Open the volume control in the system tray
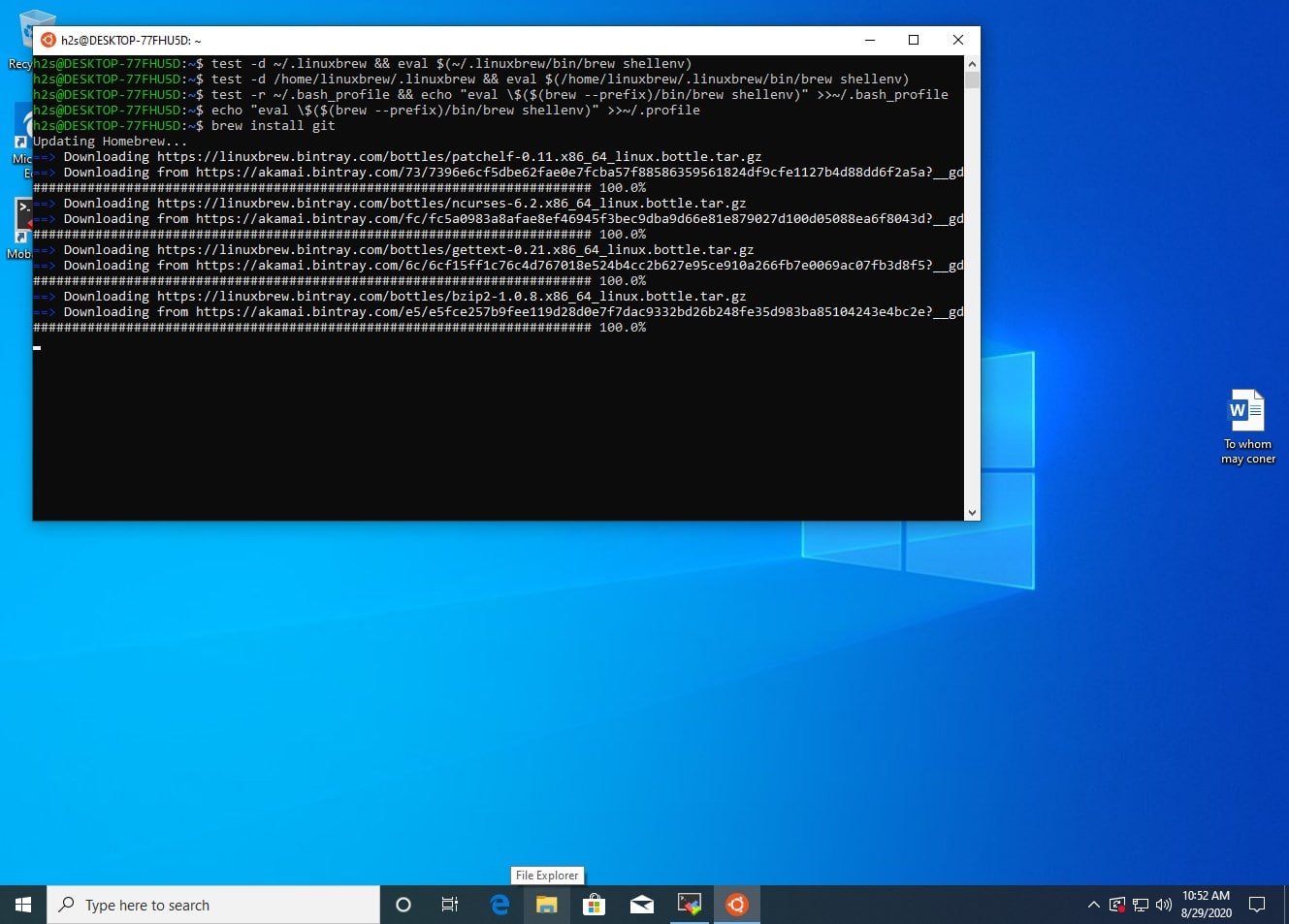This screenshot has height=924, width=1289. click(x=1164, y=905)
